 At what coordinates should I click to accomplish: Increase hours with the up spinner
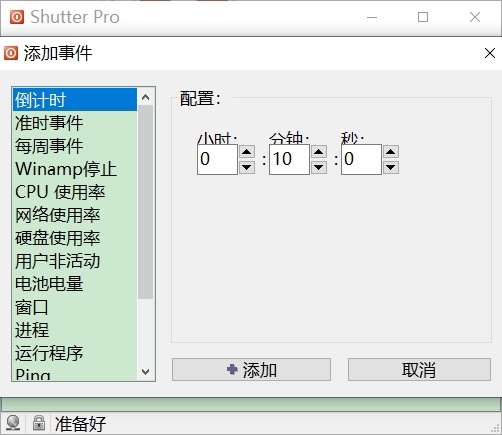pos(247,152)
